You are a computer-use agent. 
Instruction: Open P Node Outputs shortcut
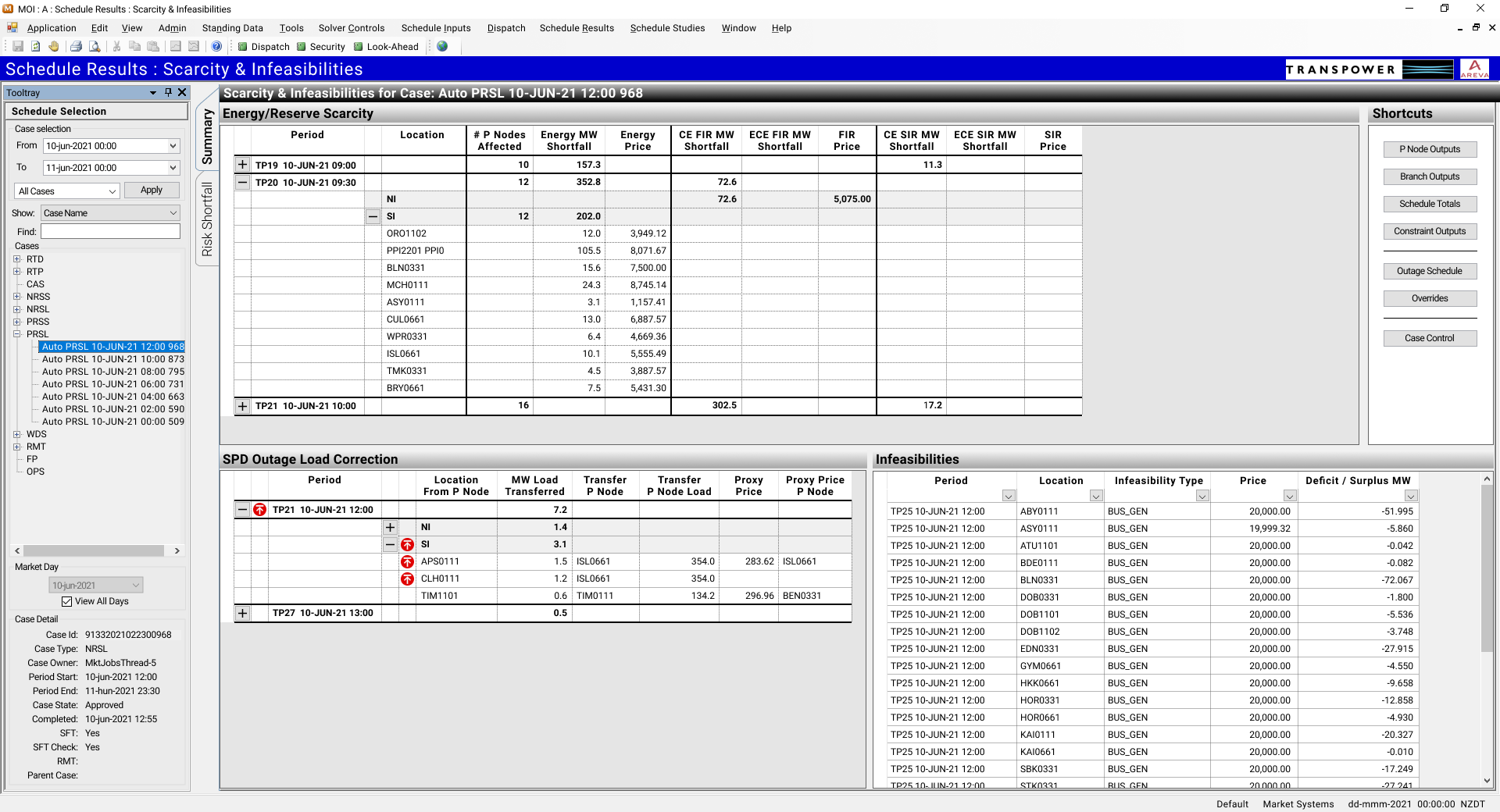[x=1430, y=149]
